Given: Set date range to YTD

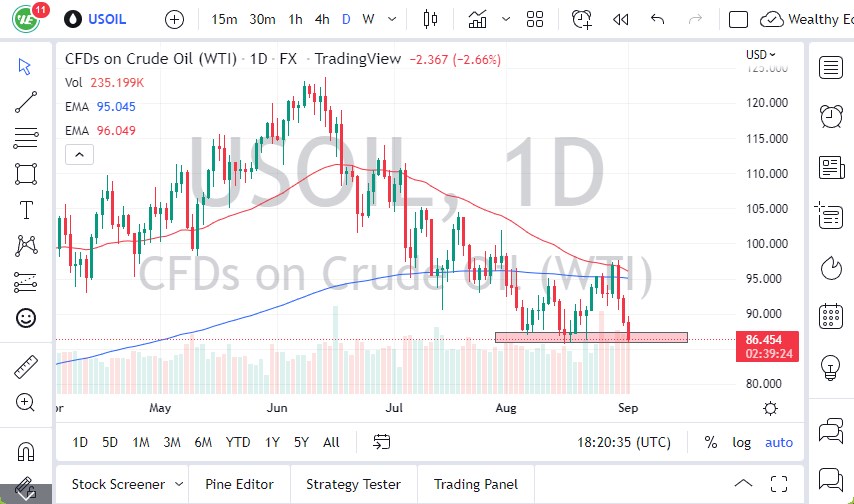Looking at the screenshot, I should tap(238, 442).
